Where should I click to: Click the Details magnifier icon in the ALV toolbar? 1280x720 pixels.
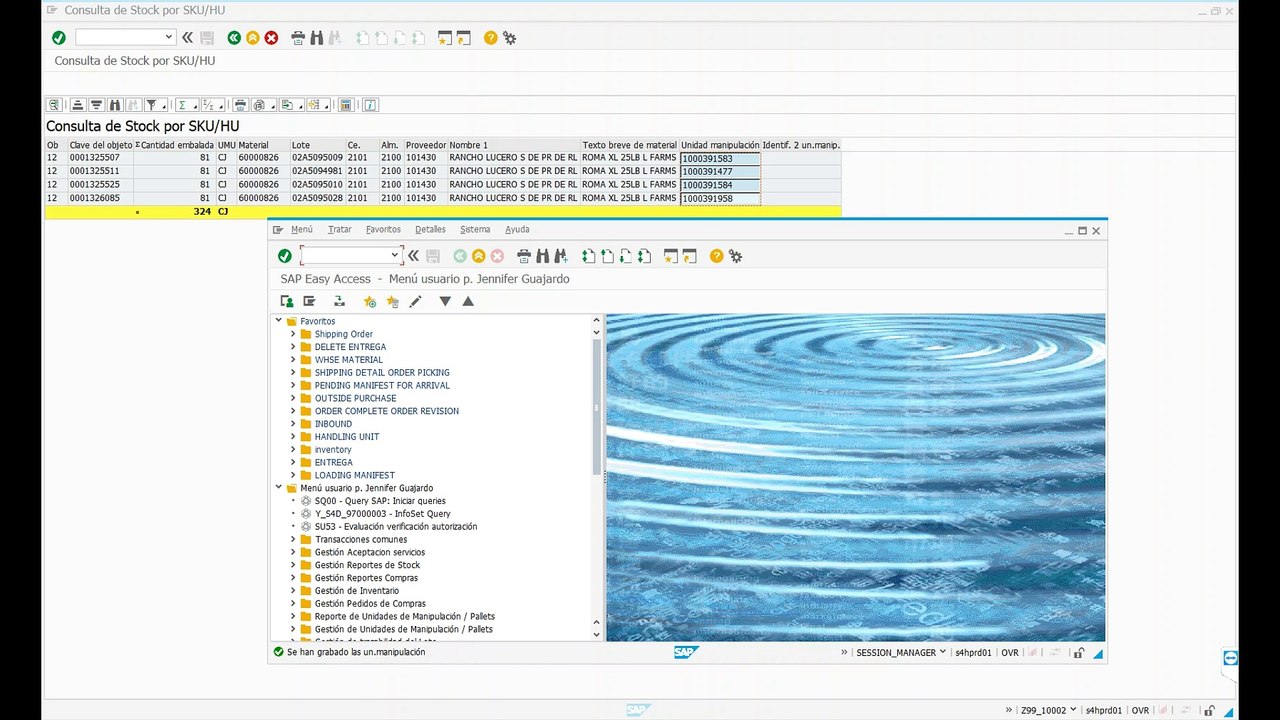click(54, 105)
